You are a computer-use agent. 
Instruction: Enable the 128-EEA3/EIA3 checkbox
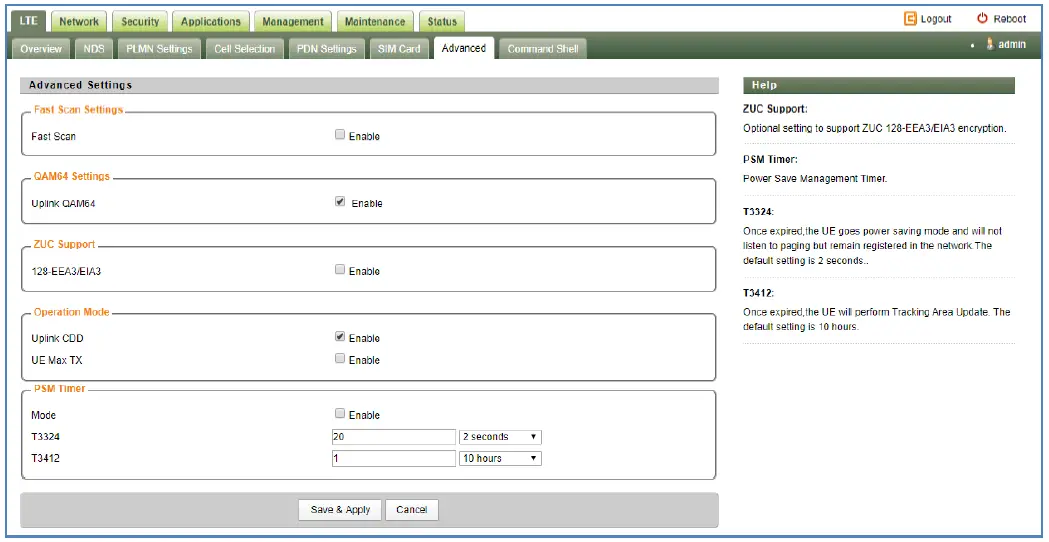tap(340, 270)
